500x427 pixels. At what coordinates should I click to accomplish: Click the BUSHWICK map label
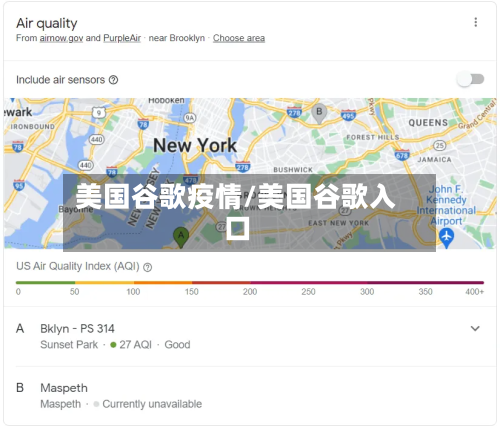click(x=293, y=170)
